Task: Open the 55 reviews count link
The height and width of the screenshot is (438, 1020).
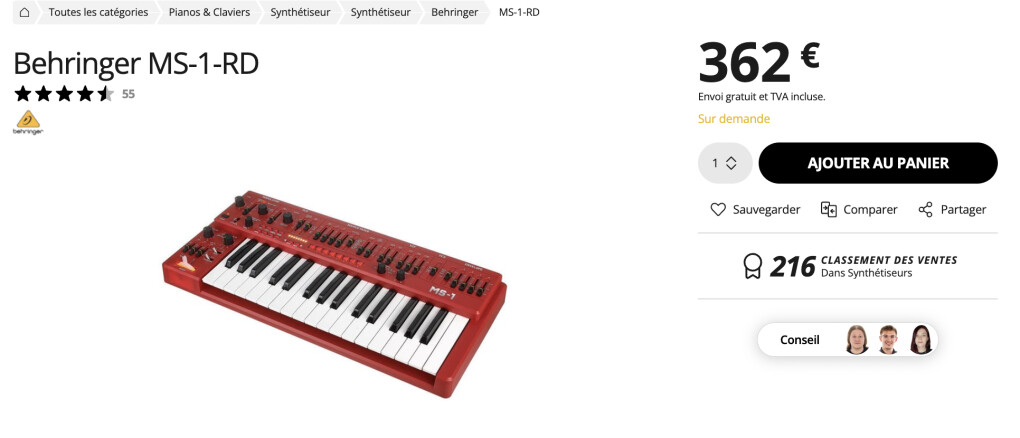Action: [x=128, y=94]
